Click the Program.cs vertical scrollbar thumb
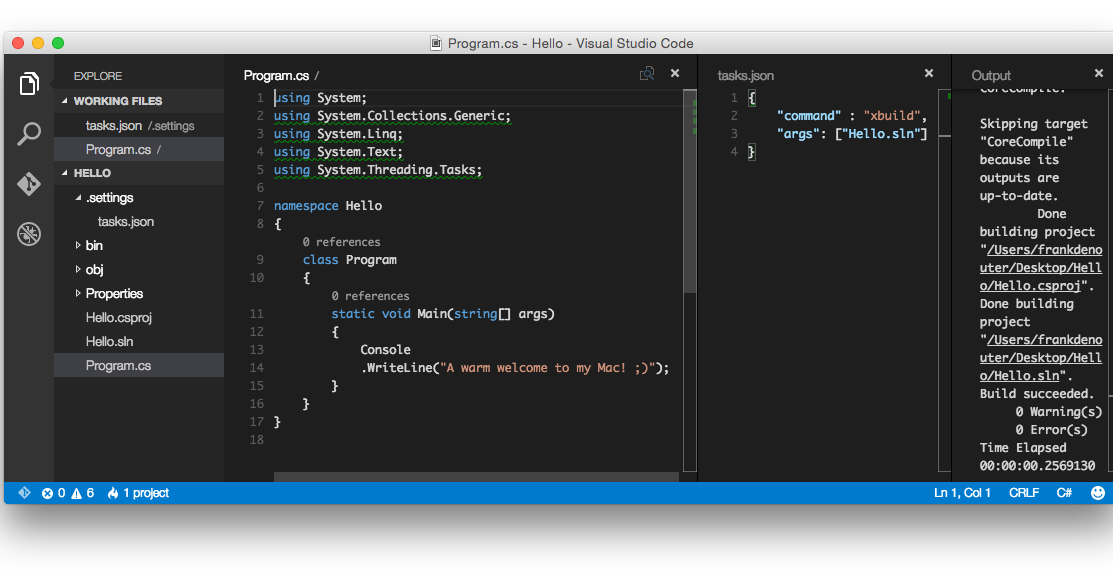The image size is (1113, 584). click(x=689, y=191)
